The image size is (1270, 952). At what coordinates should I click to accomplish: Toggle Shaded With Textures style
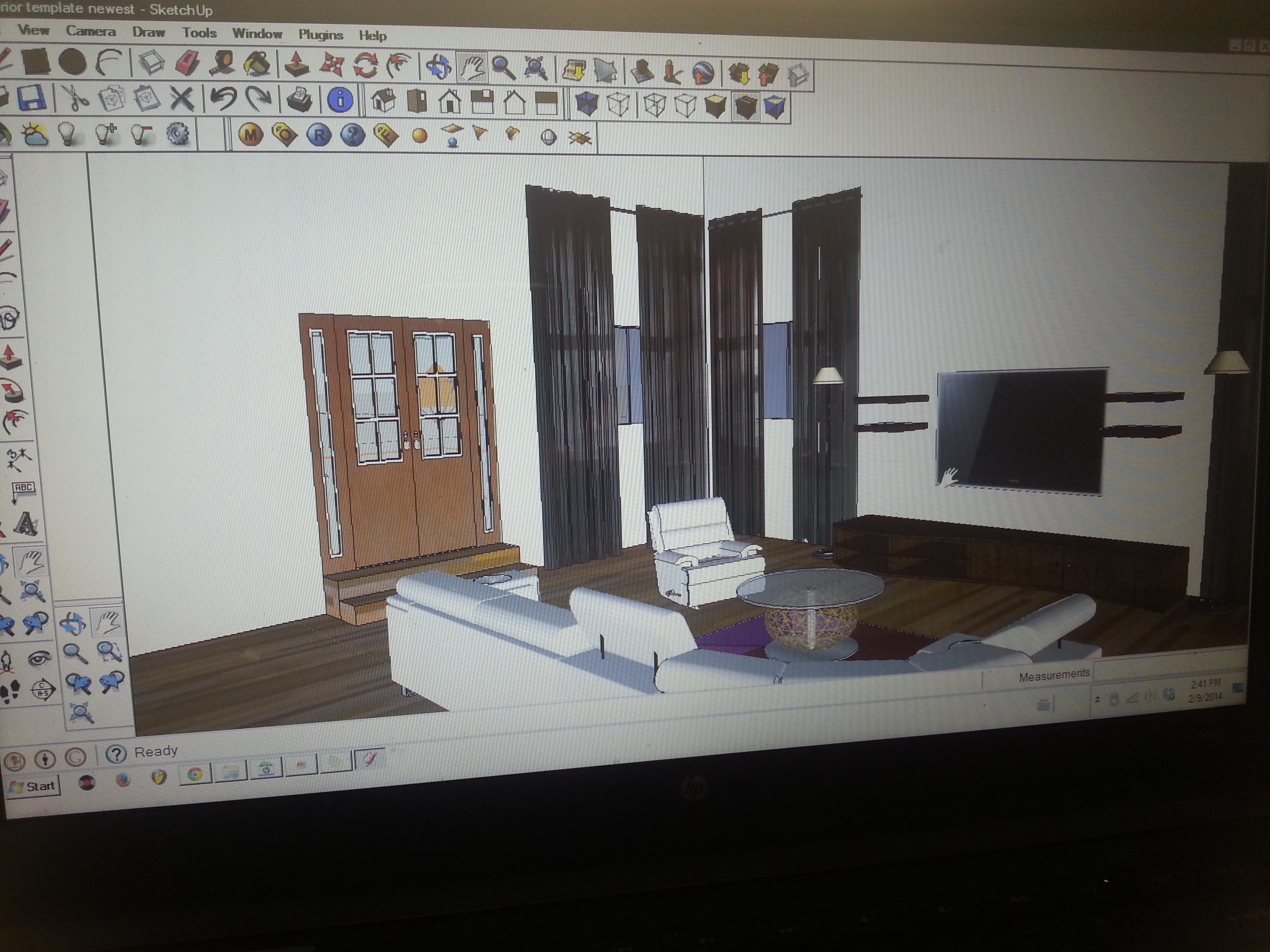click(x=745, y=107)
